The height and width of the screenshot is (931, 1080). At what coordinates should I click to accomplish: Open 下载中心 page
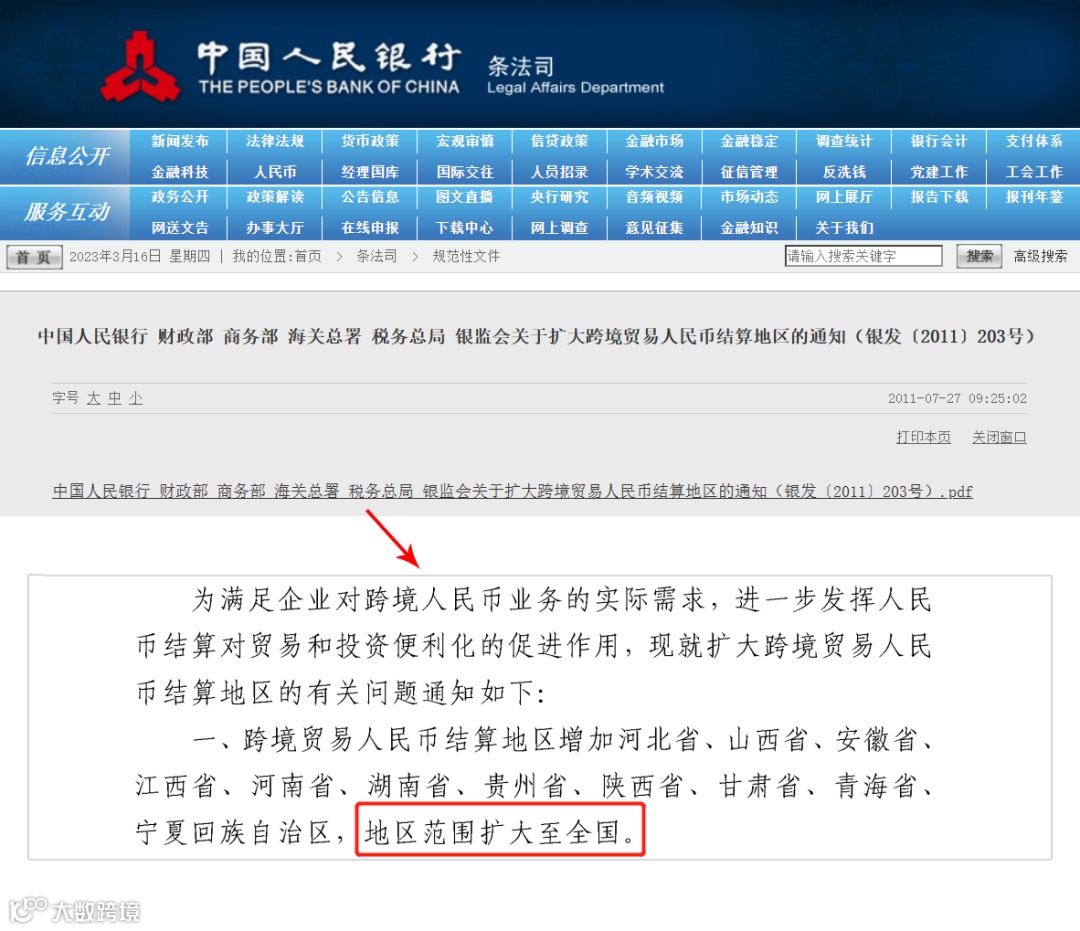[x=465, y=227]
